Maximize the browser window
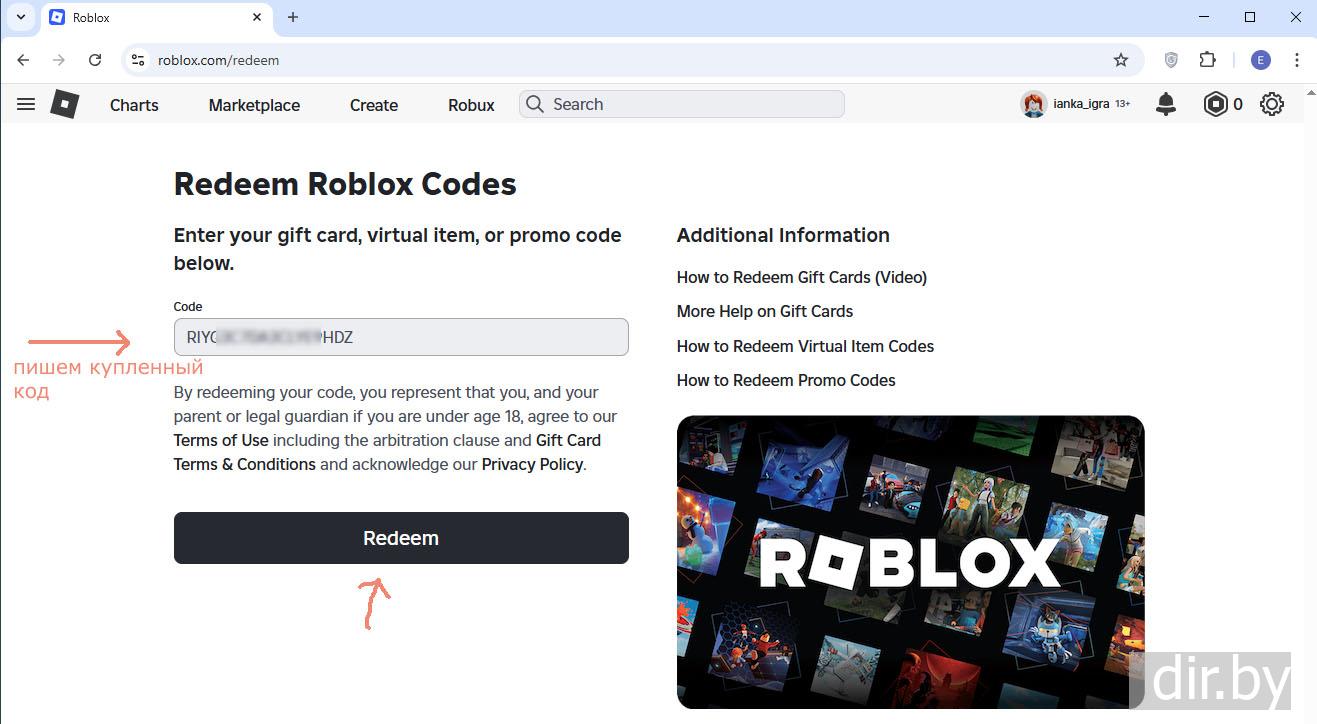1317x724 pixels. pos(1250,17)
